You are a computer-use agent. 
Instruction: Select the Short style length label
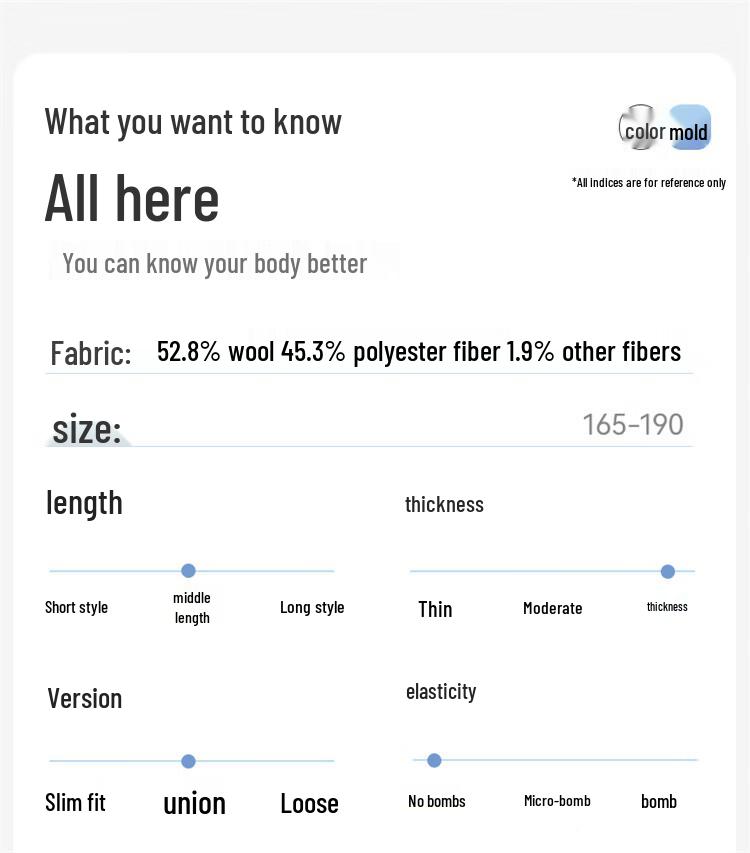click(x=76, y=607)
